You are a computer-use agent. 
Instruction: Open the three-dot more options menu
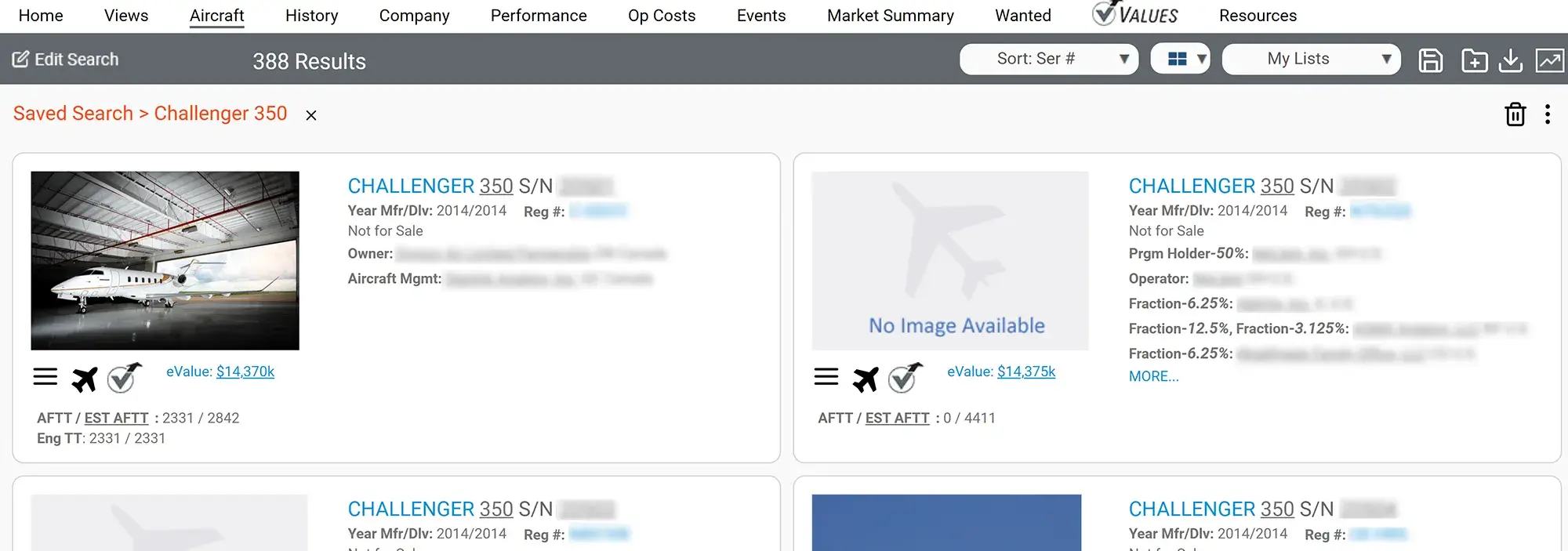pyautogui.click(x=1547, y=114)
